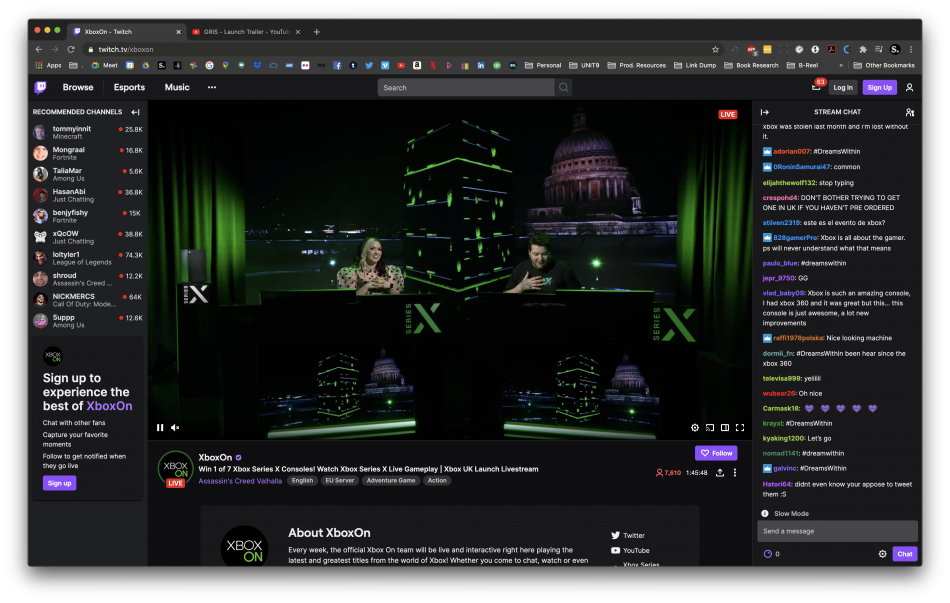950x603 pixels.
Task: Open the stream more options menu
Action: click(735, 473)
